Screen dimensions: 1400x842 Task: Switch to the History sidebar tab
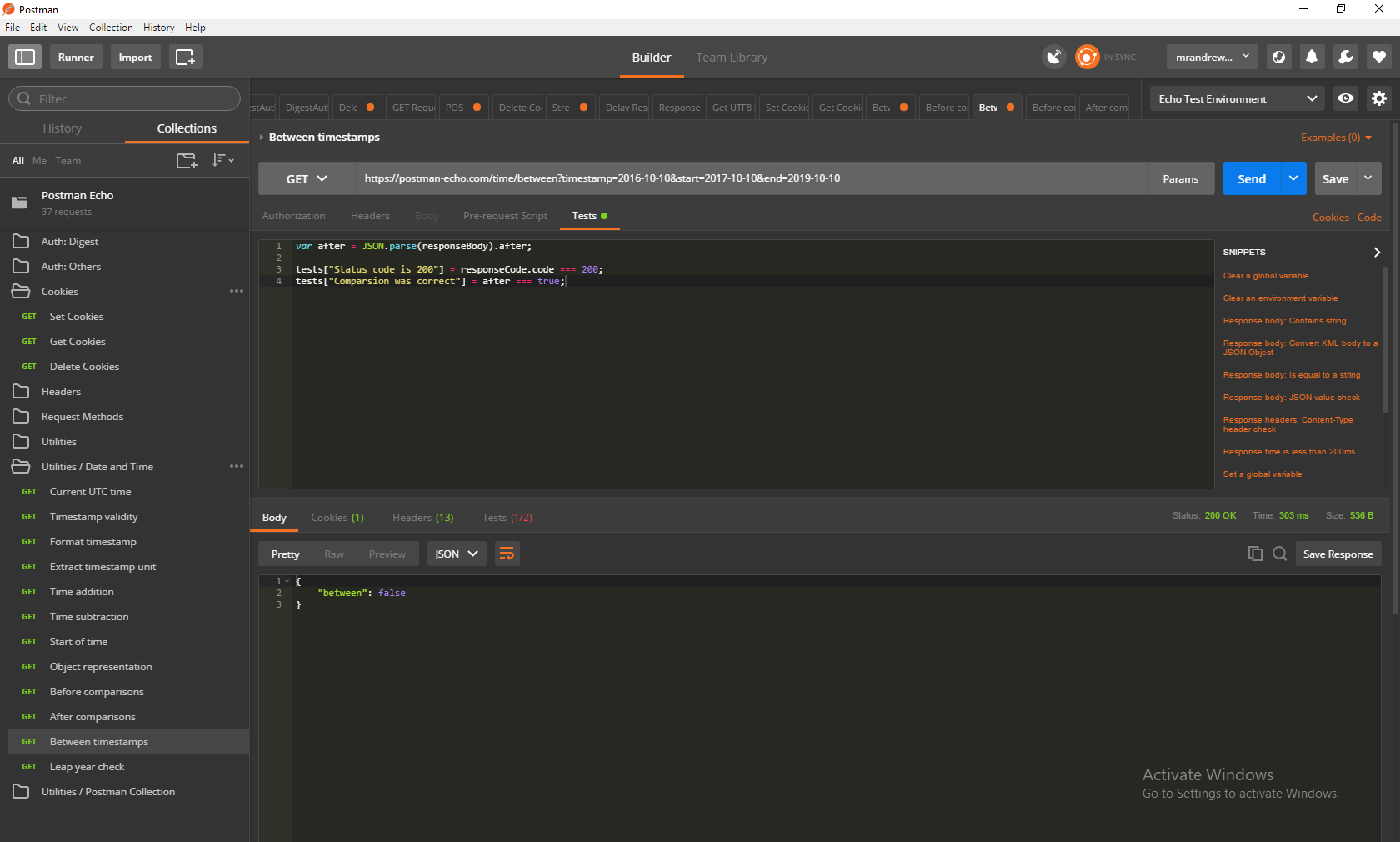coord(62,128)
